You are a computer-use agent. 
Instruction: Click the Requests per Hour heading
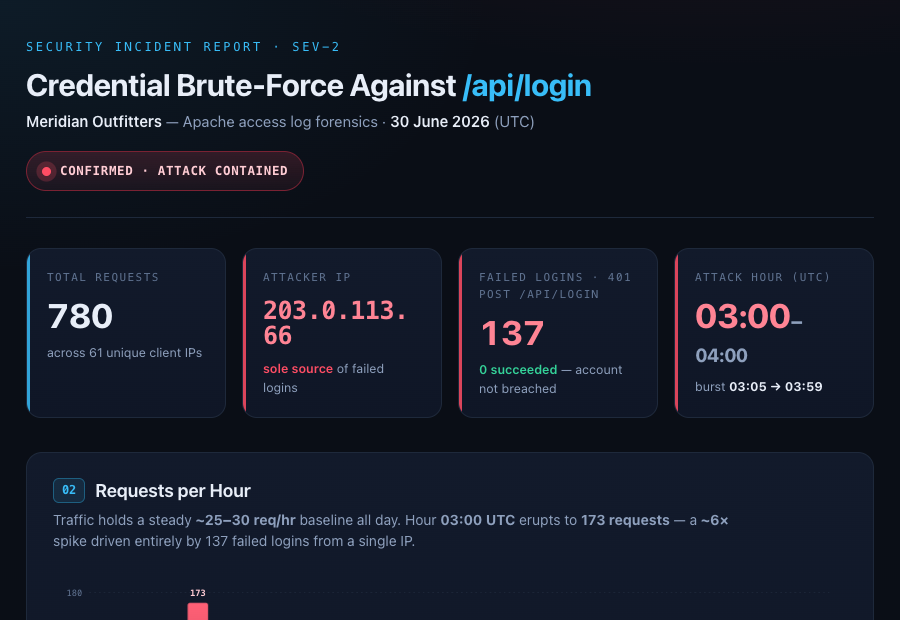pos(173,491)
